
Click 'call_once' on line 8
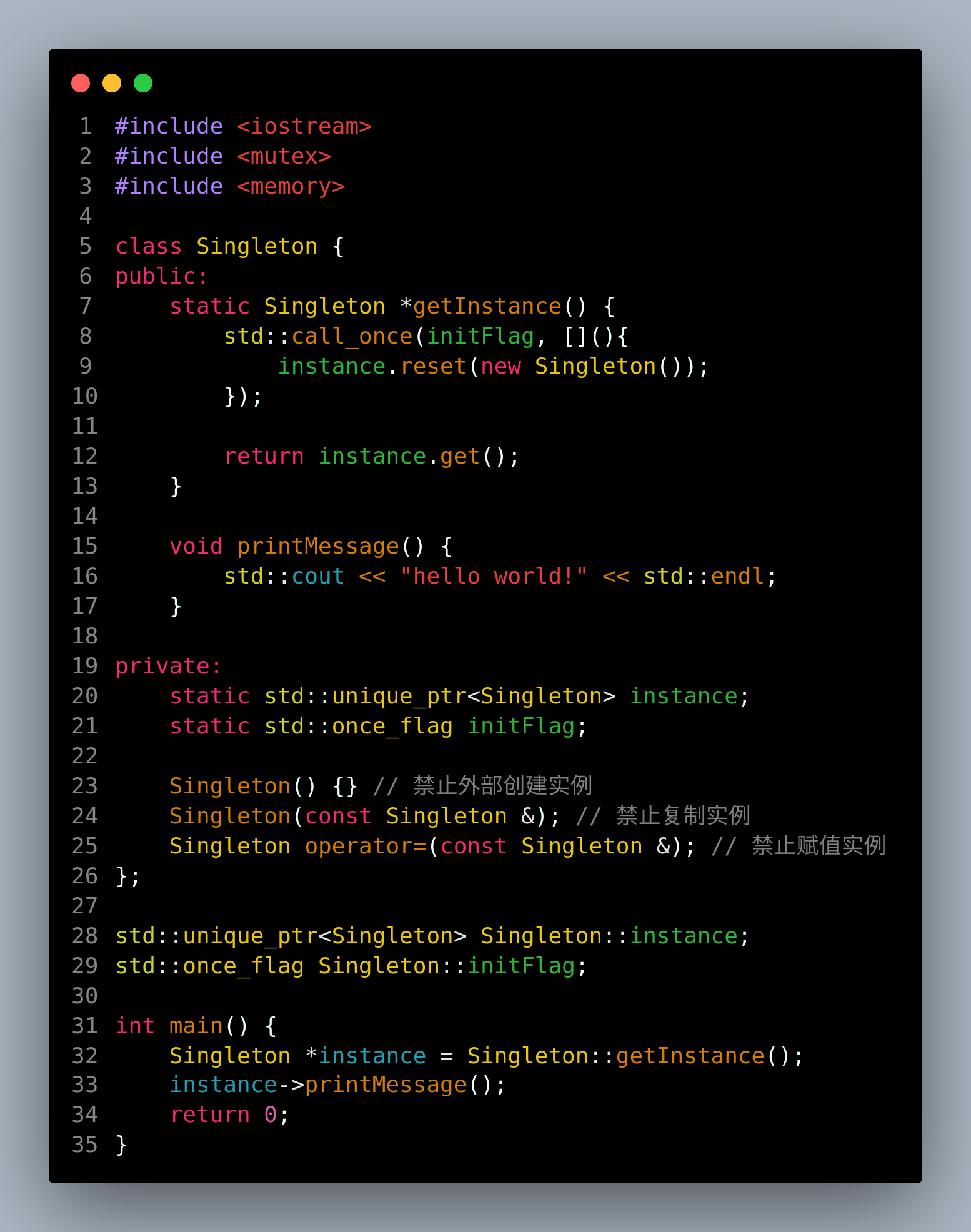tap(352, 336)
